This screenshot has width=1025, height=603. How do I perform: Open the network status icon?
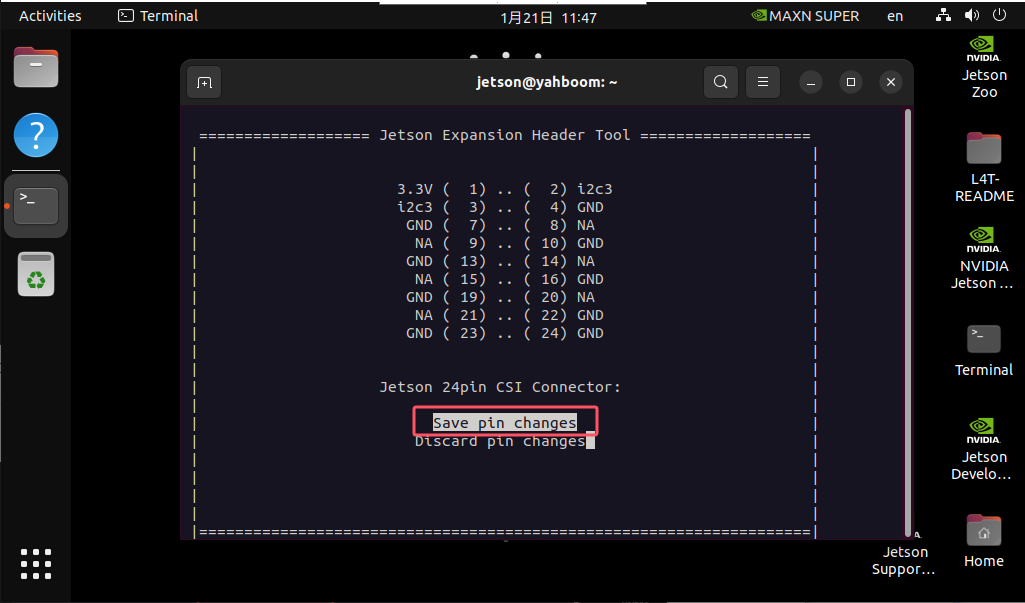[943, 16]
